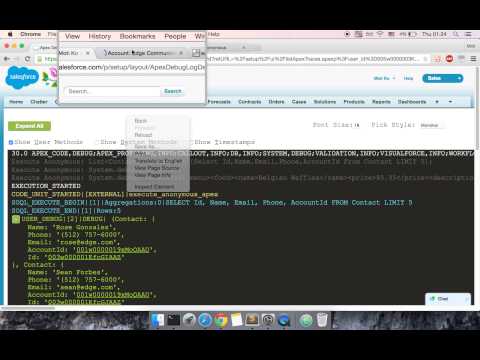Open the Help menu in menu bar
This screenshot has width=480, height=360.
[x=214, y=34]
